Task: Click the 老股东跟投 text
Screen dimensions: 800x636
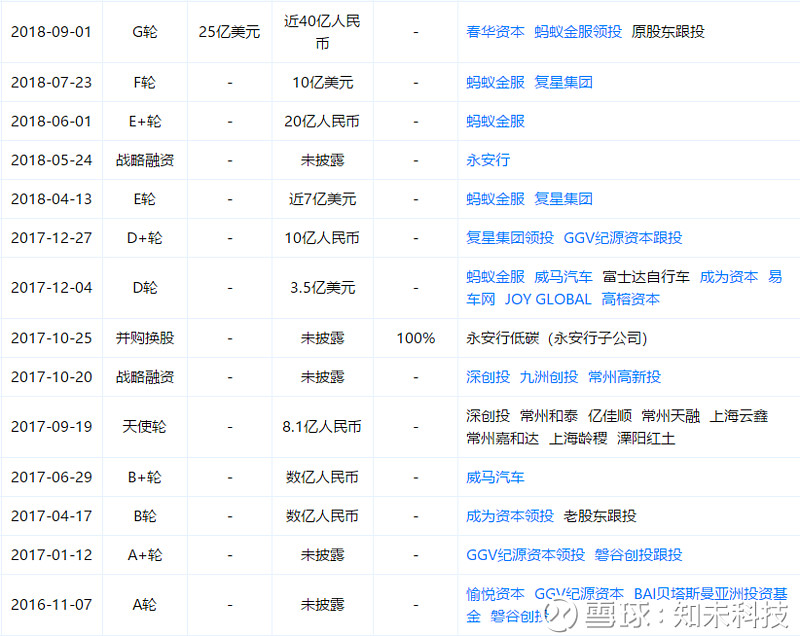Action: click(x=599, y=516)
